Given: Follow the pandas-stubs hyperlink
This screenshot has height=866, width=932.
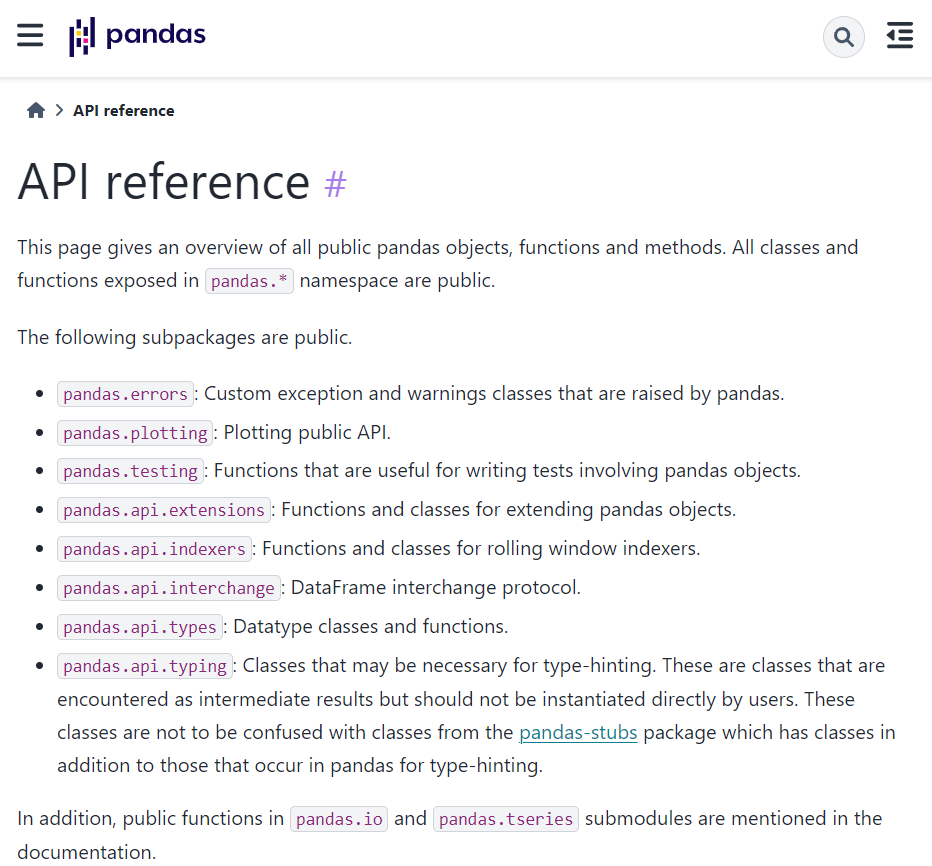Looking at the screenshot, I should [x=578, y=733].
